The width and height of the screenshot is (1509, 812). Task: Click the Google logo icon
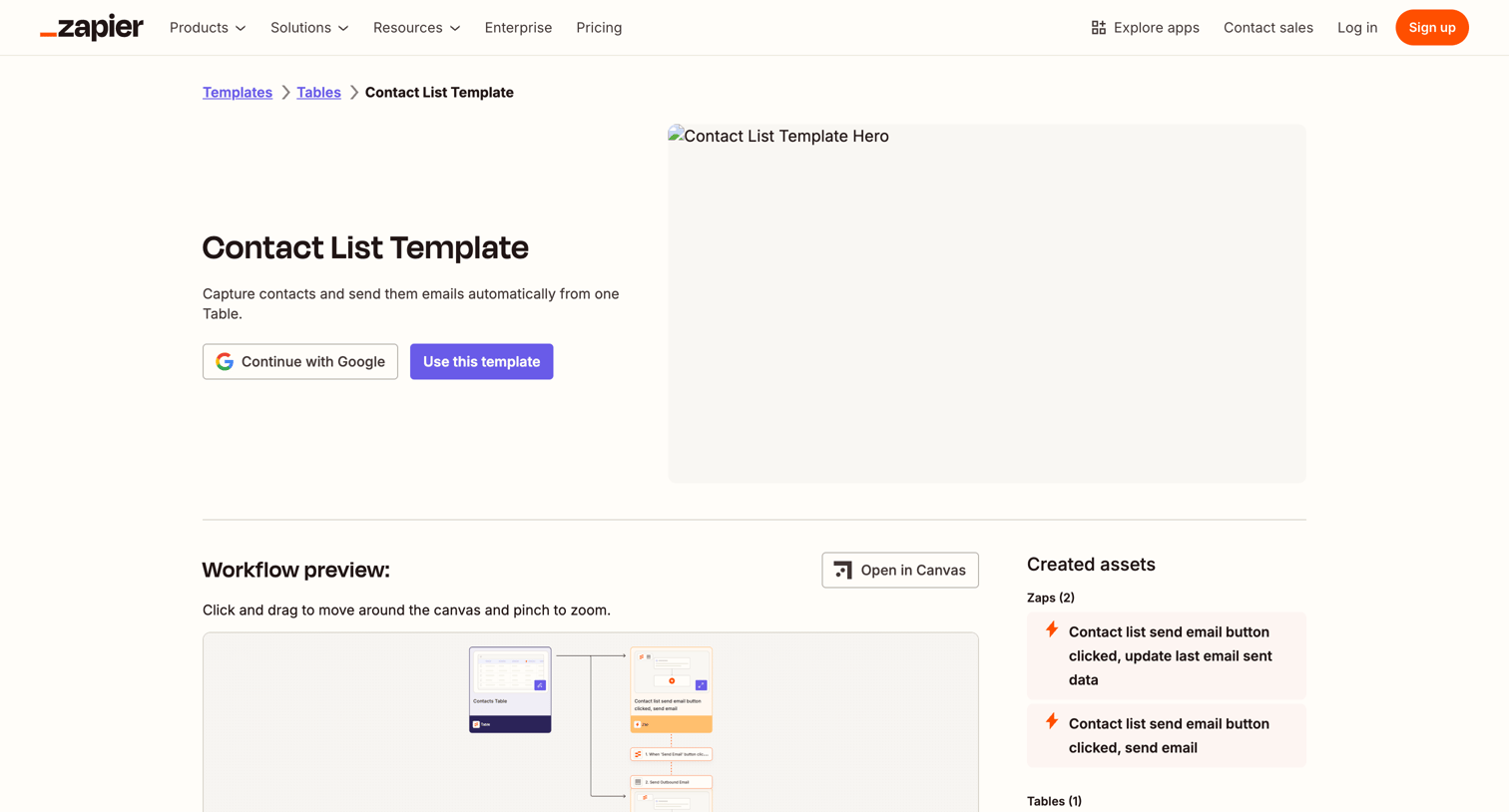[x=225, y=361]
